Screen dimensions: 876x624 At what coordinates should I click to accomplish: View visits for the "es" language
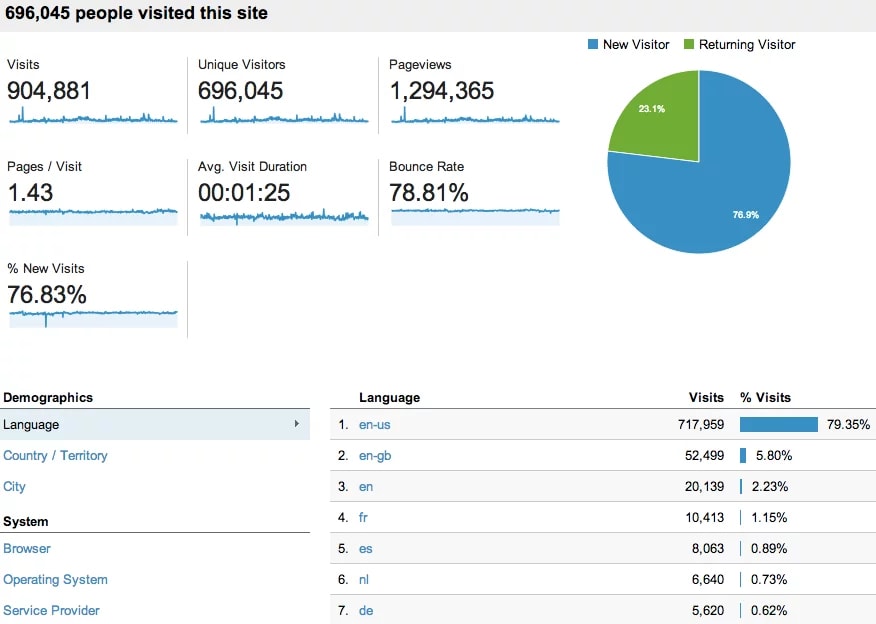pos(365,548)
